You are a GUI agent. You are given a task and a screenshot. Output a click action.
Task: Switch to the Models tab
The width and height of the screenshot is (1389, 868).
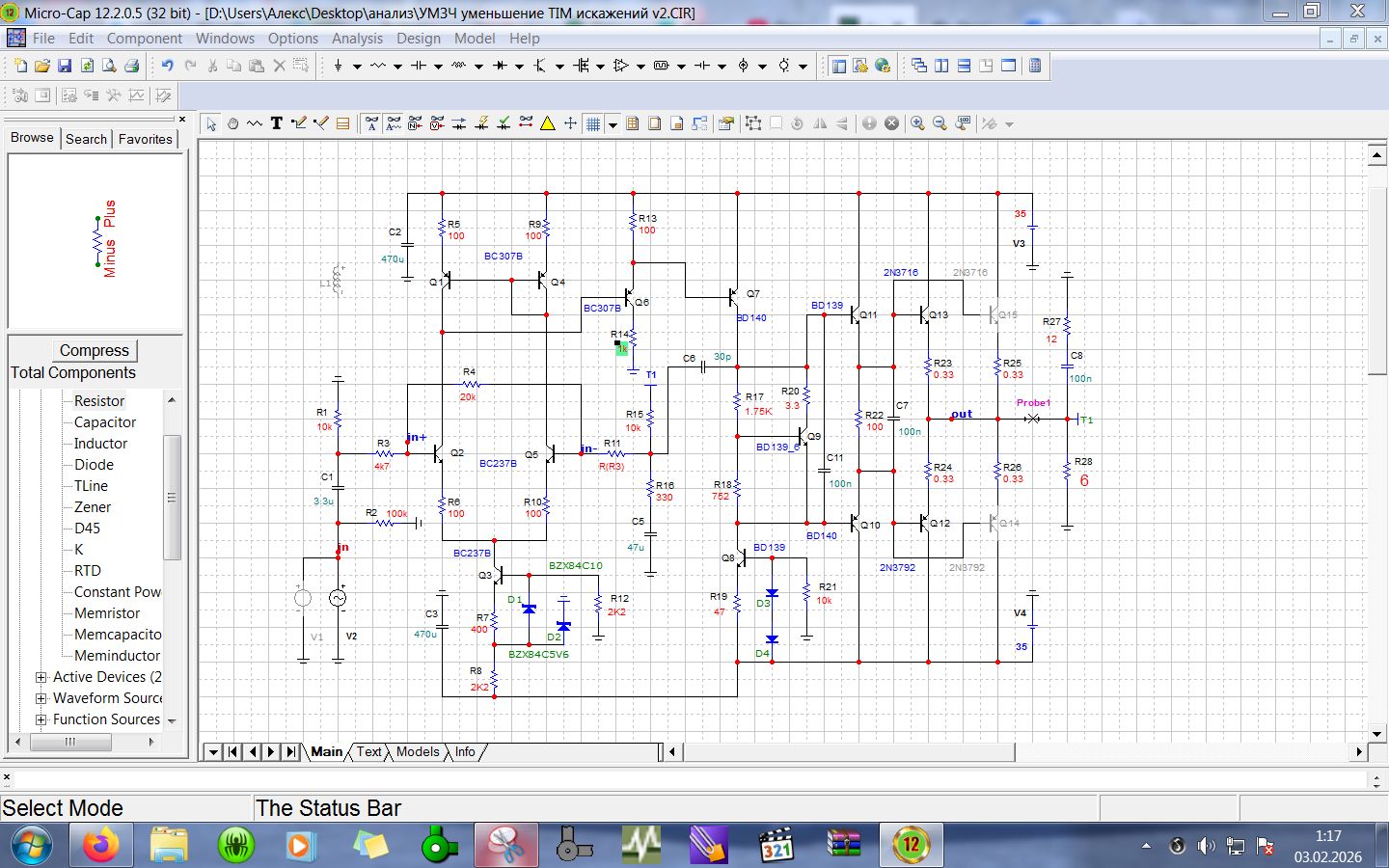[x=417, y=751]
